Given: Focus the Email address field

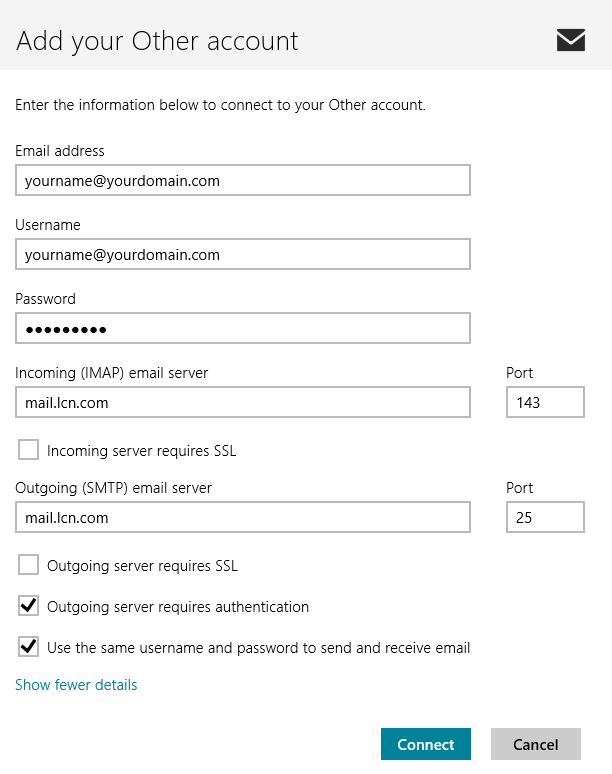Looking at the screenshot, I should tap(243, 180).
